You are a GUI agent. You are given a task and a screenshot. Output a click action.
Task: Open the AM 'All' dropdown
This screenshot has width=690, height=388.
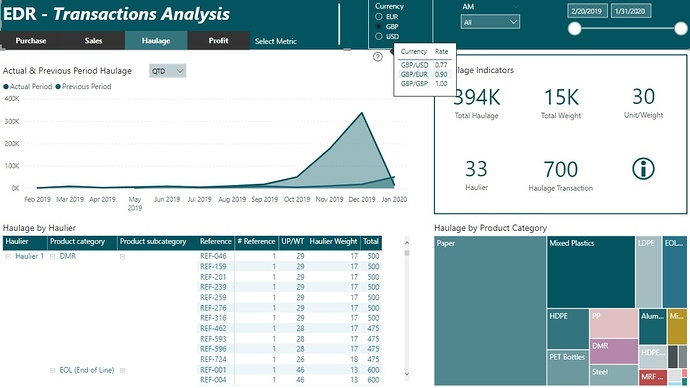point(490,22)
